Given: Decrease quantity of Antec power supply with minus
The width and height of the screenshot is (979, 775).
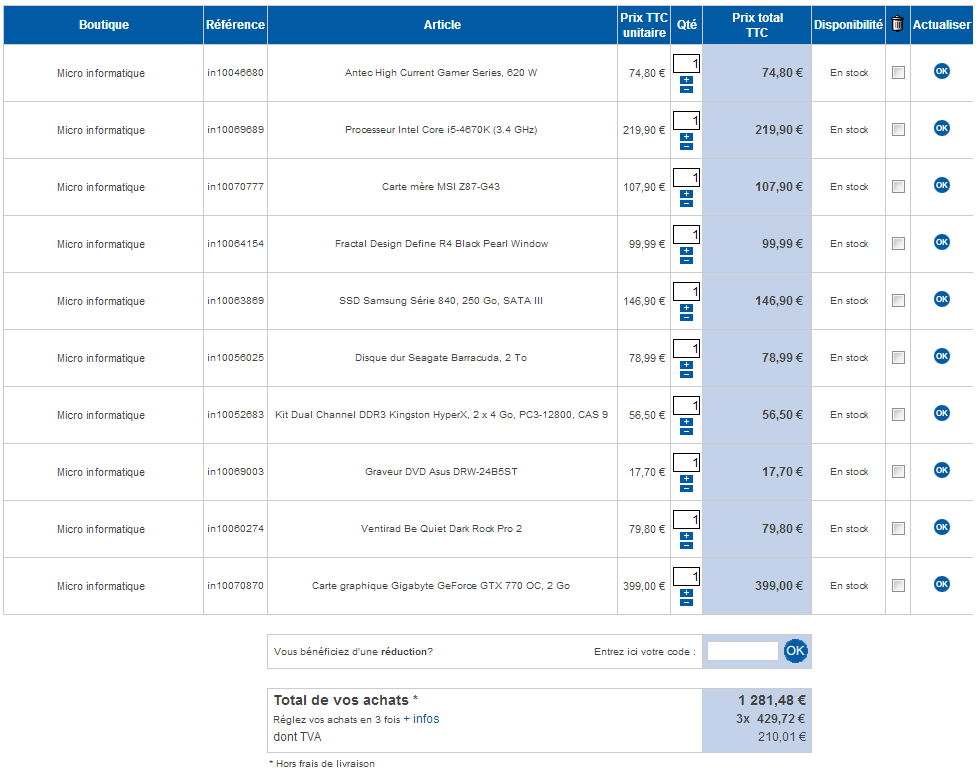Looking at the screenshot, I should (686, 89).
